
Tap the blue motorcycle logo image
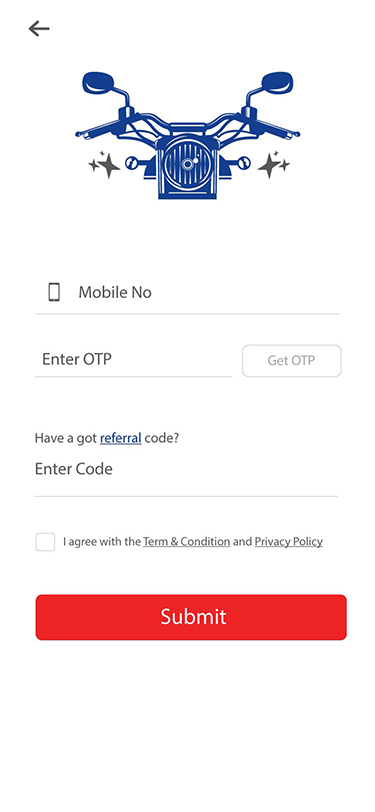(x=188, y=135)
